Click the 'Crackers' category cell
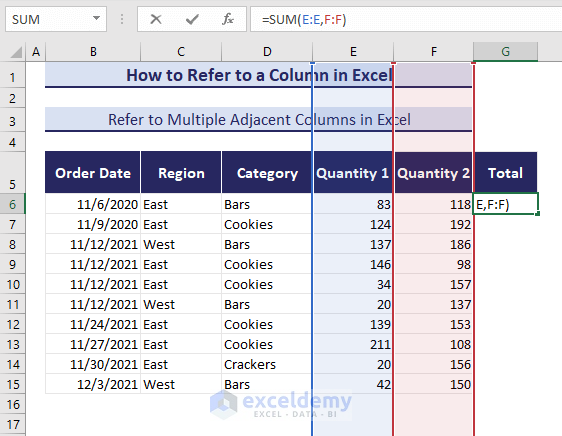The image size is (562, 436). 267,364
